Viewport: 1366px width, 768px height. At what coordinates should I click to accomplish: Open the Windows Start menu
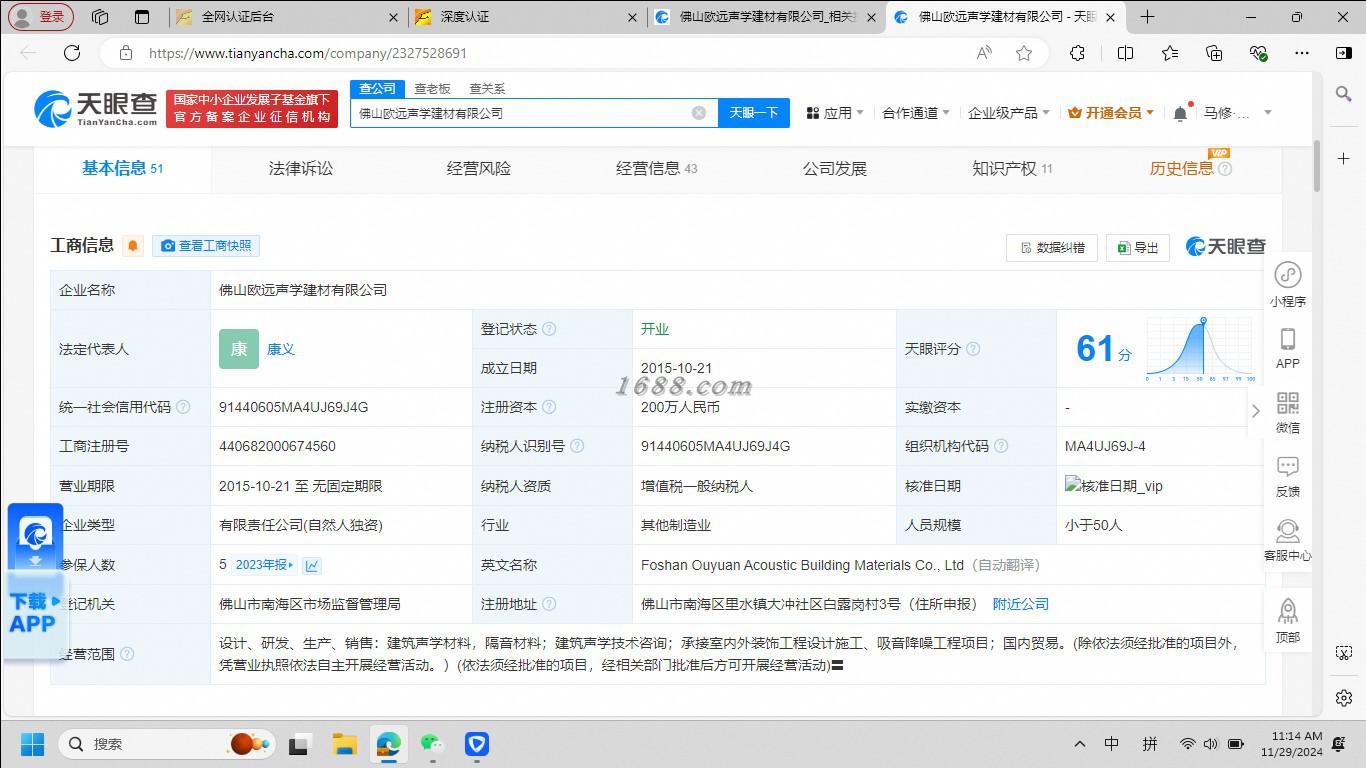33,744
